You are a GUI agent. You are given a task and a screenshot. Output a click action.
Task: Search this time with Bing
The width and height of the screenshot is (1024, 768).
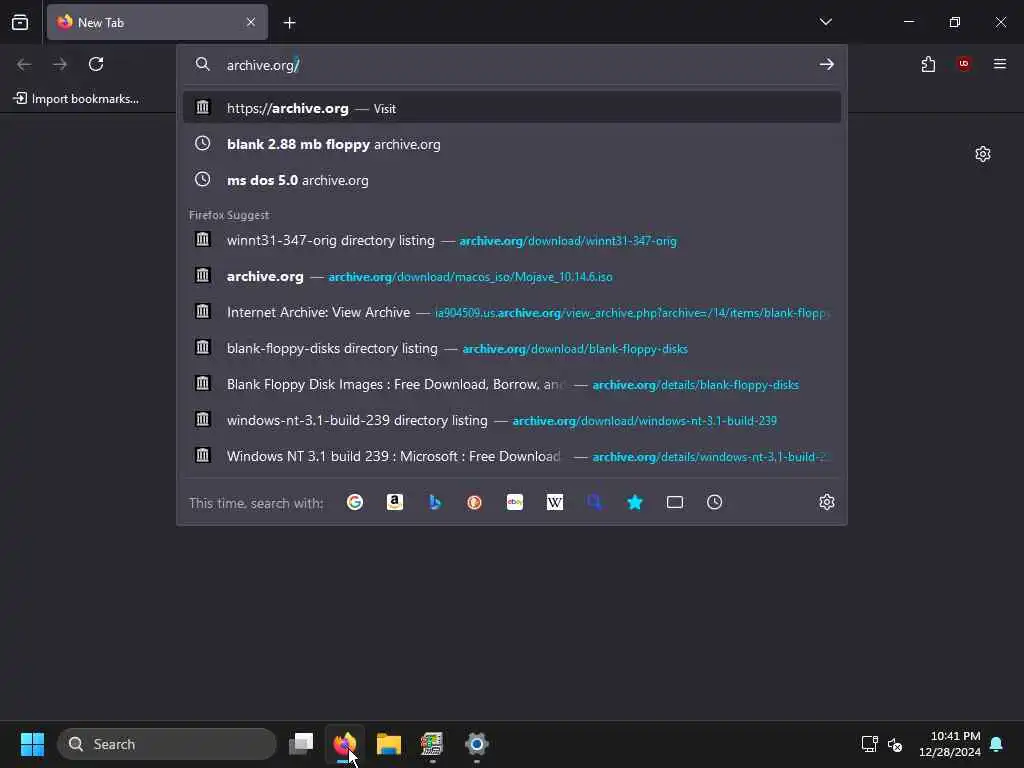pos(435,502)
